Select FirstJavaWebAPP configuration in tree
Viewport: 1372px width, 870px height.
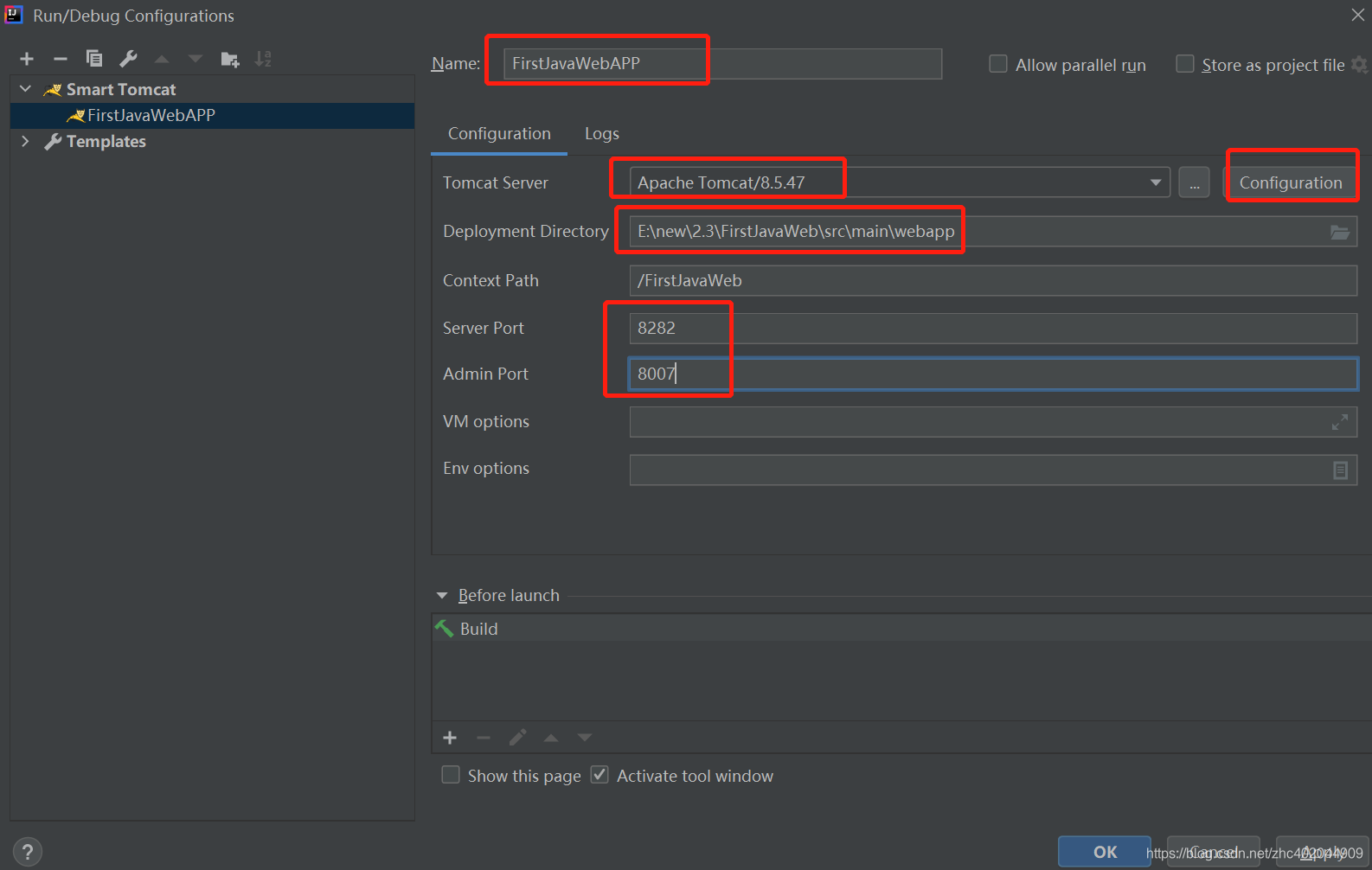(212, 116)
